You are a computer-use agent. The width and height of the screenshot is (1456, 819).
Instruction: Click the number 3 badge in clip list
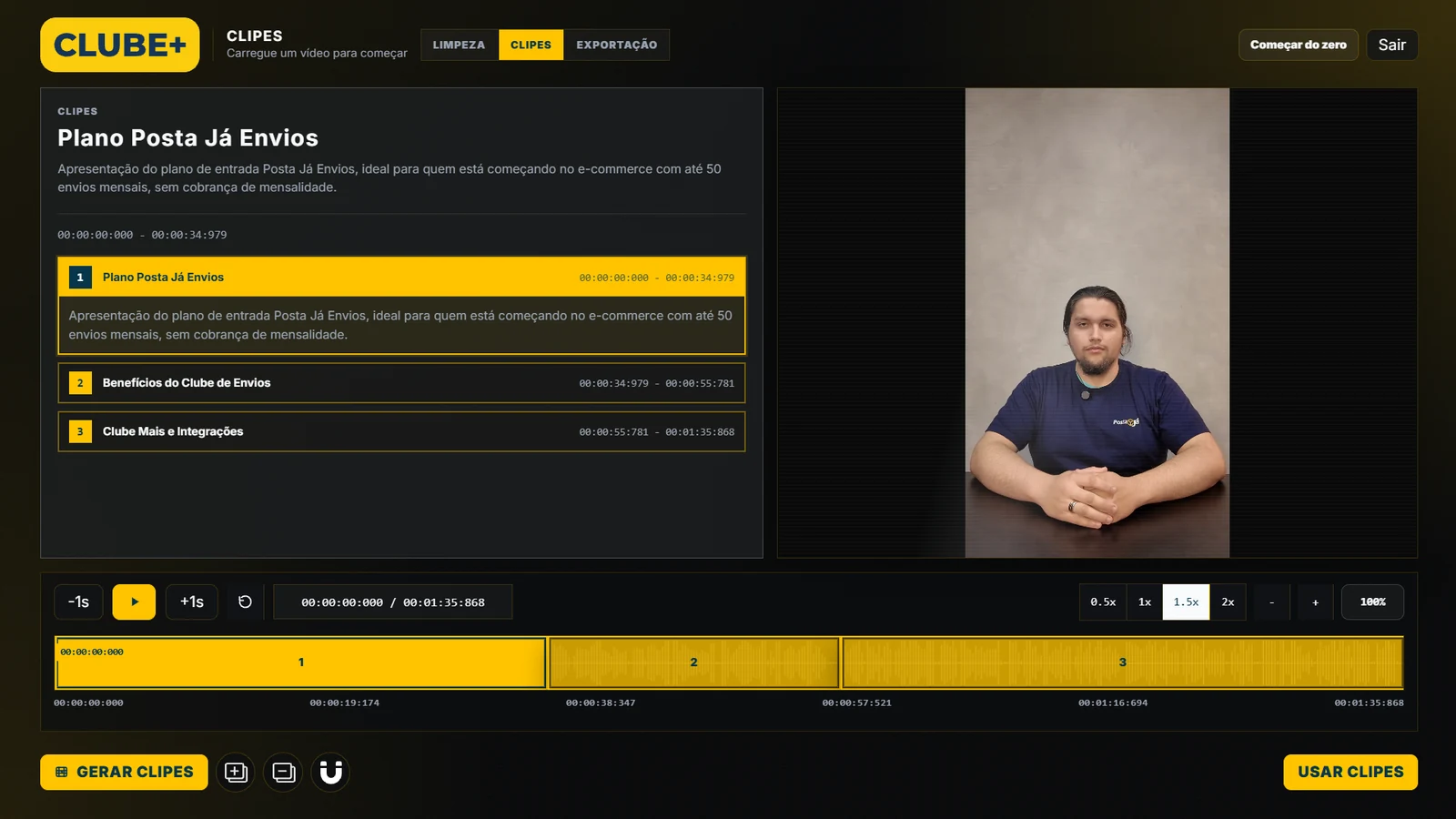[x=80, y=431]
